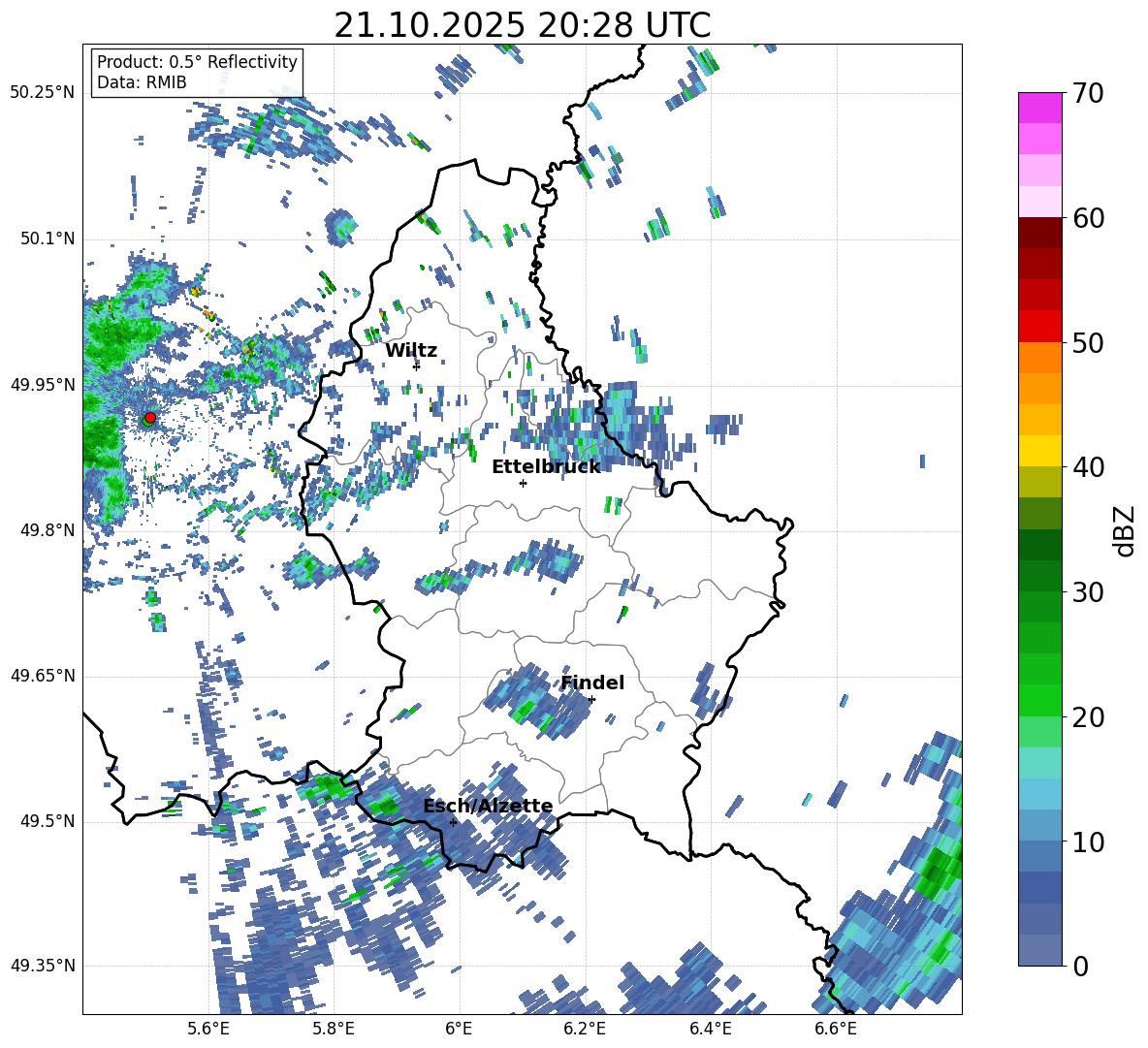Click the 49.95°N latitude label

[43, 385]
